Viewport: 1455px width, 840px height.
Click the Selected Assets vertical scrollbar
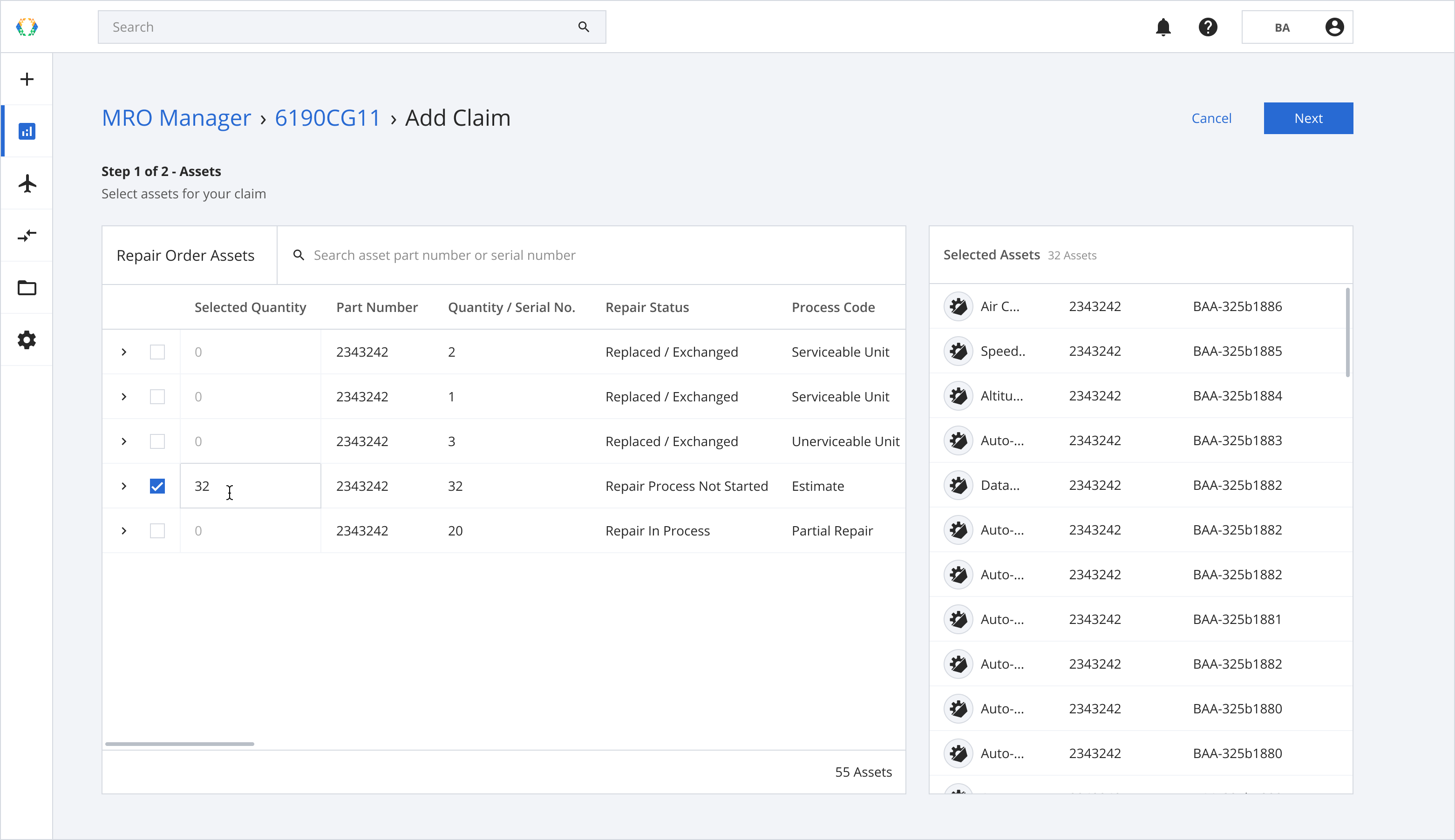(x=1347, y=332)
